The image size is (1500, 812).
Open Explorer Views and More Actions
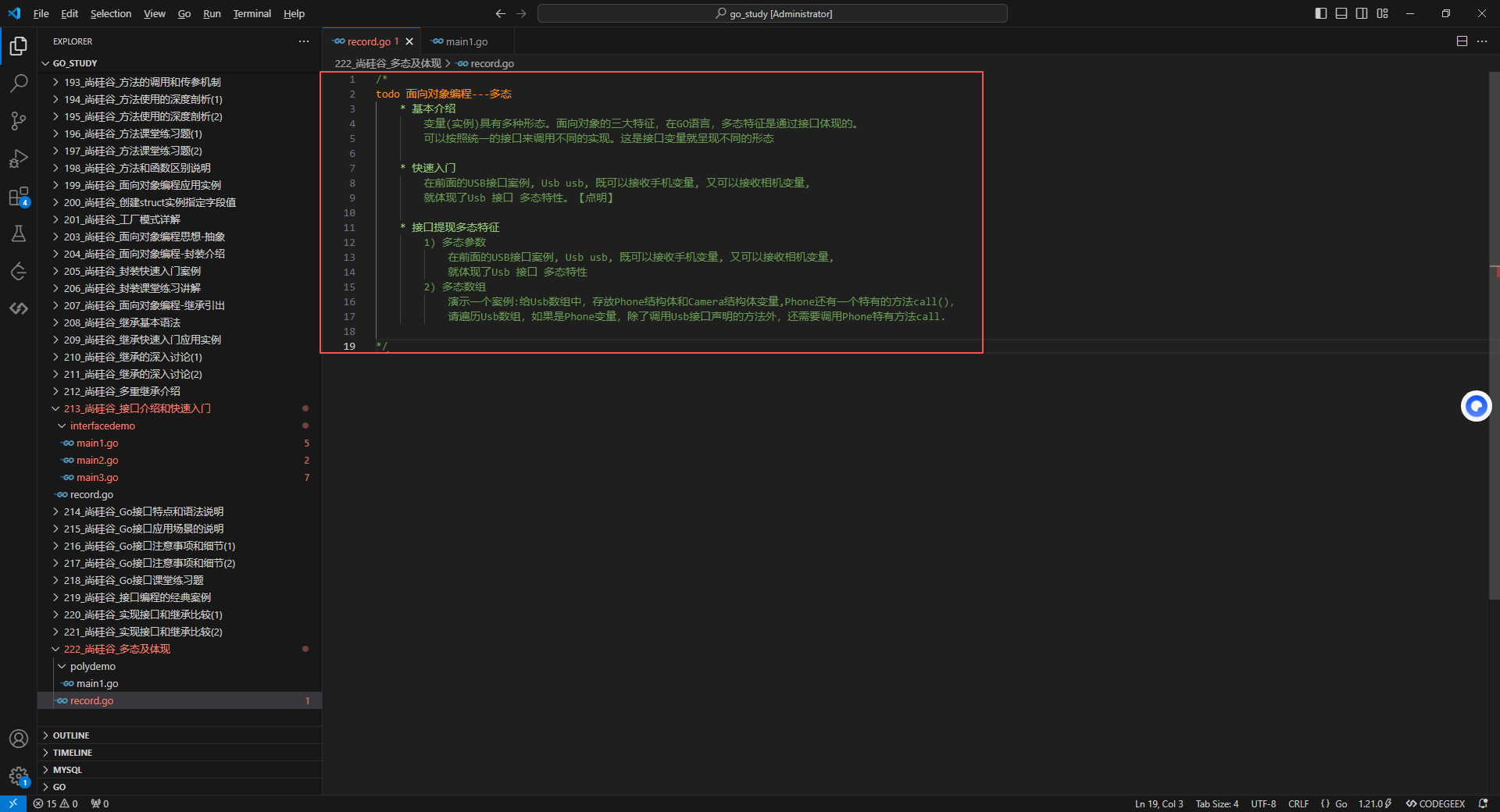304,41
